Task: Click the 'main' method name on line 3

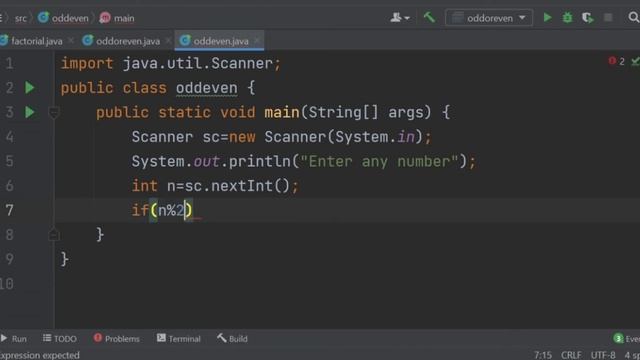Action: point(282,112)
